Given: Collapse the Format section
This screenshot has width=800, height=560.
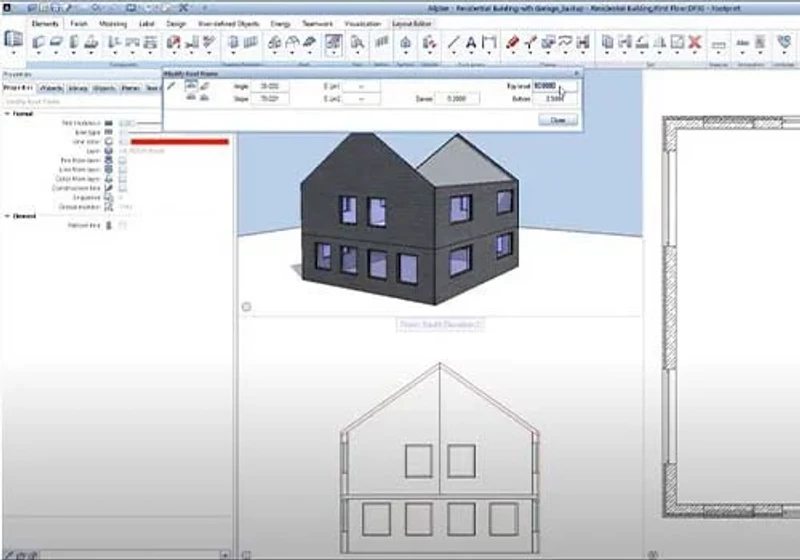Looking at the screenshot, I should tap(7, 114).
